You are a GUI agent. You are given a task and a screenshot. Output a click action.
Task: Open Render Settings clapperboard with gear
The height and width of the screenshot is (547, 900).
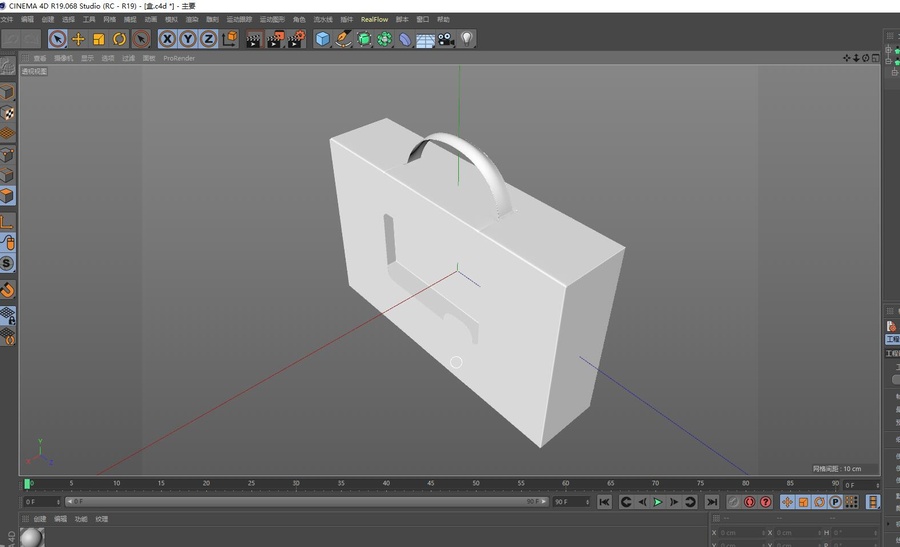pos(297,39)
